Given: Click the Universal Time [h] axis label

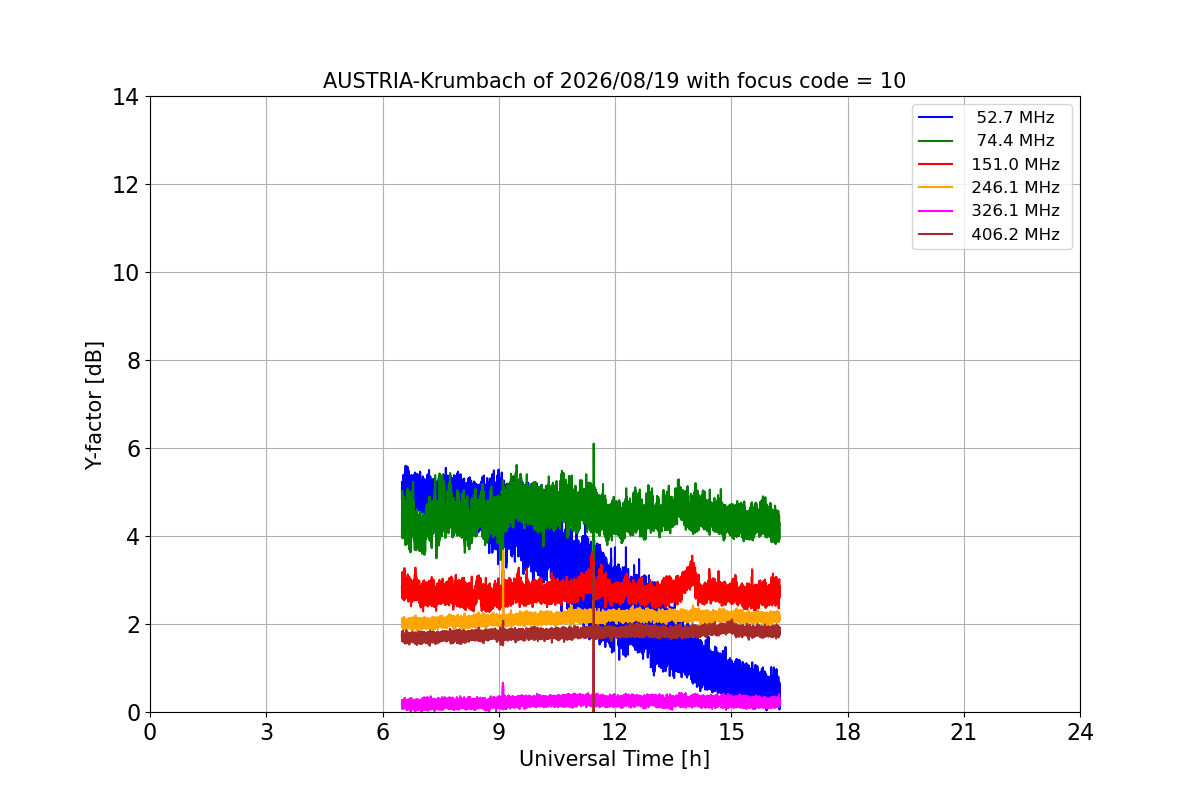Looking at the screenshot, I should pyautogui.click(x=614, y=759).
